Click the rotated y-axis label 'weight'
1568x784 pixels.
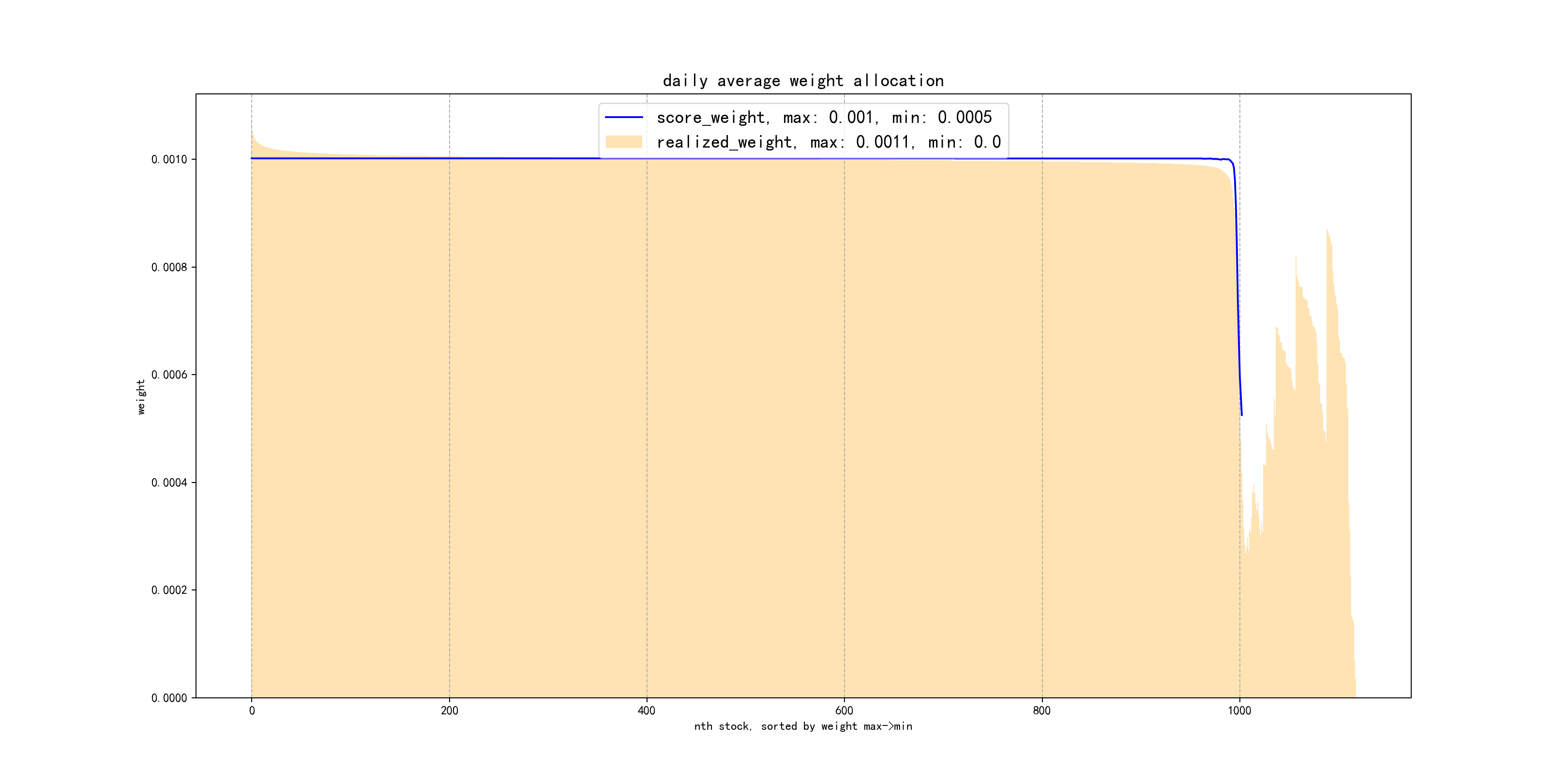[x=141, y=397]
